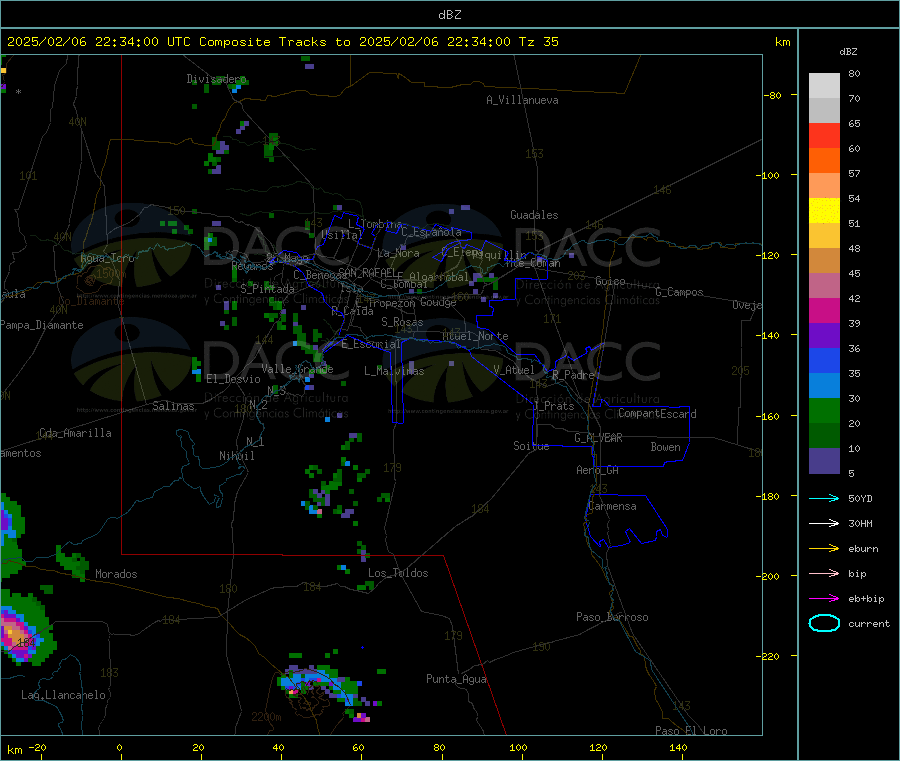900x761 pixels.
Task: Click the 'Nihuil' map label
Action: pyautogui.click(x=236, y=456)
